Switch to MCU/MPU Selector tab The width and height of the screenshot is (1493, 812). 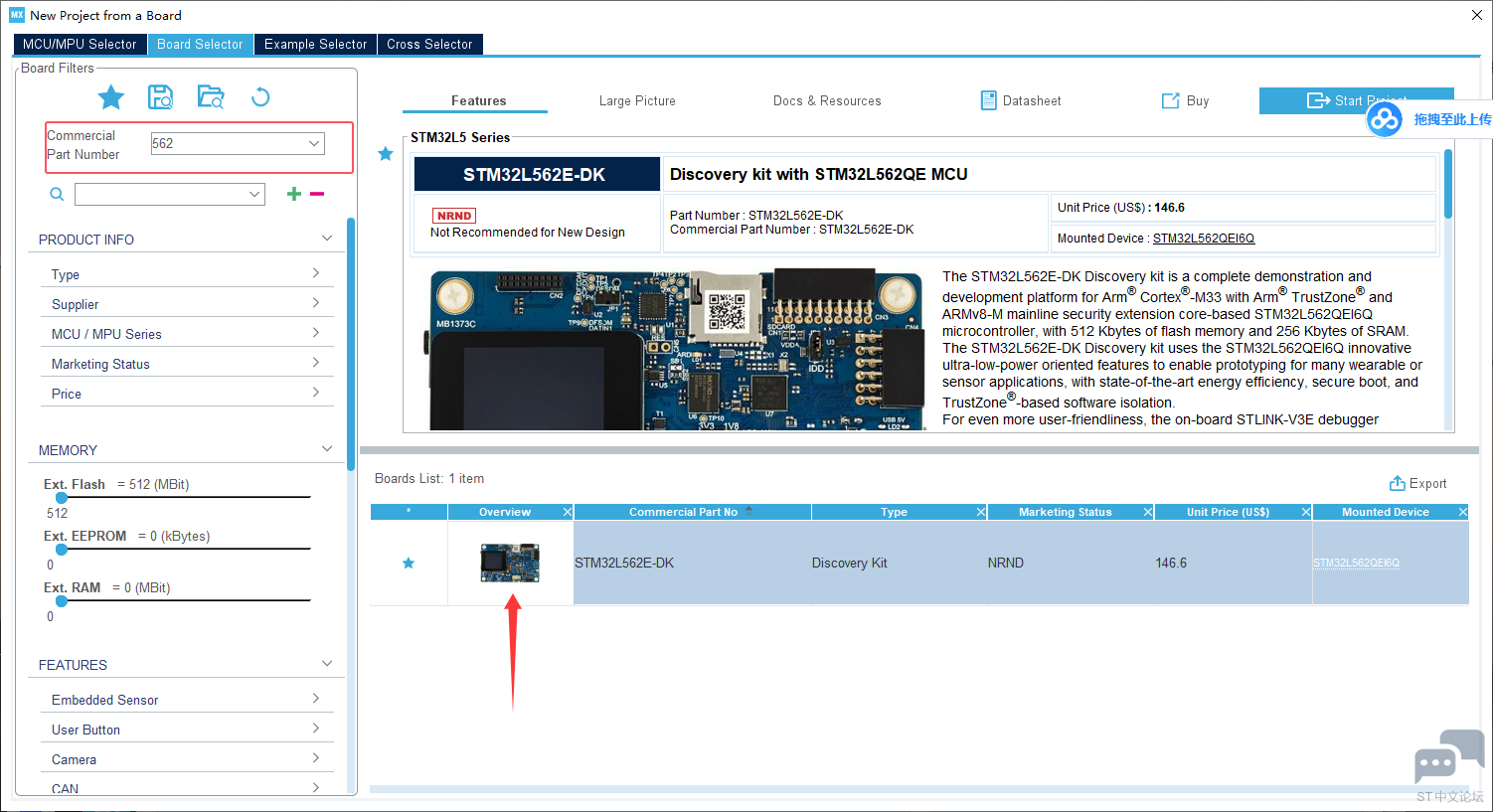pyautogui.click(x=80, y=44)
